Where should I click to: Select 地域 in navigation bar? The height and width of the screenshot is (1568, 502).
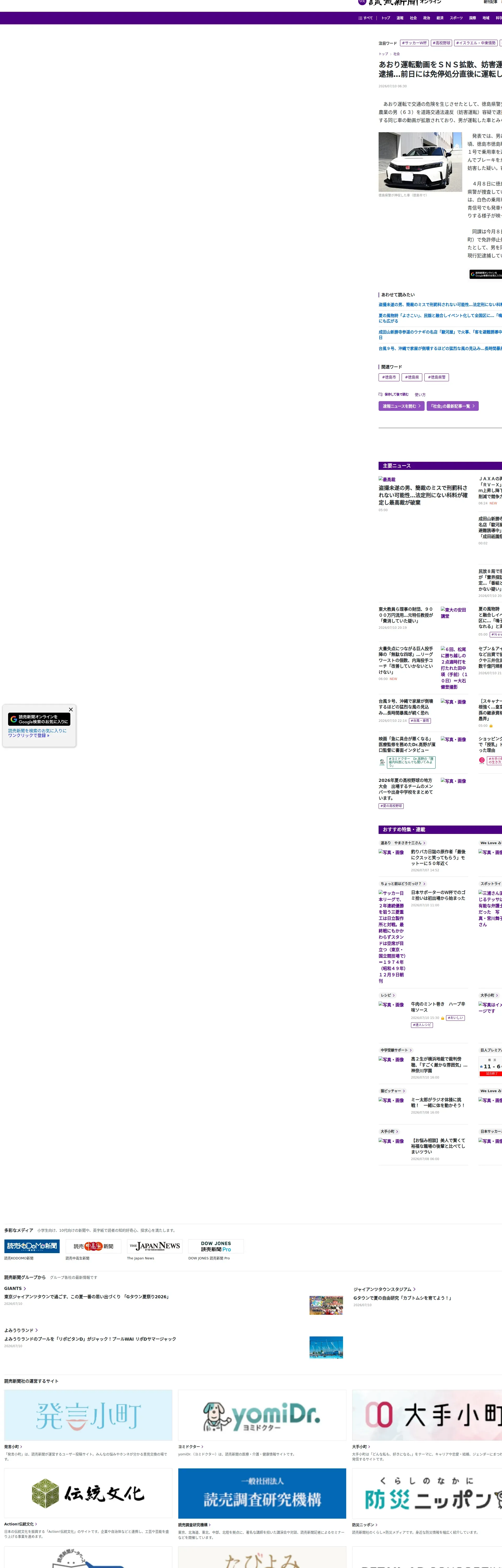pyautogui.click(x=486, y=18)
